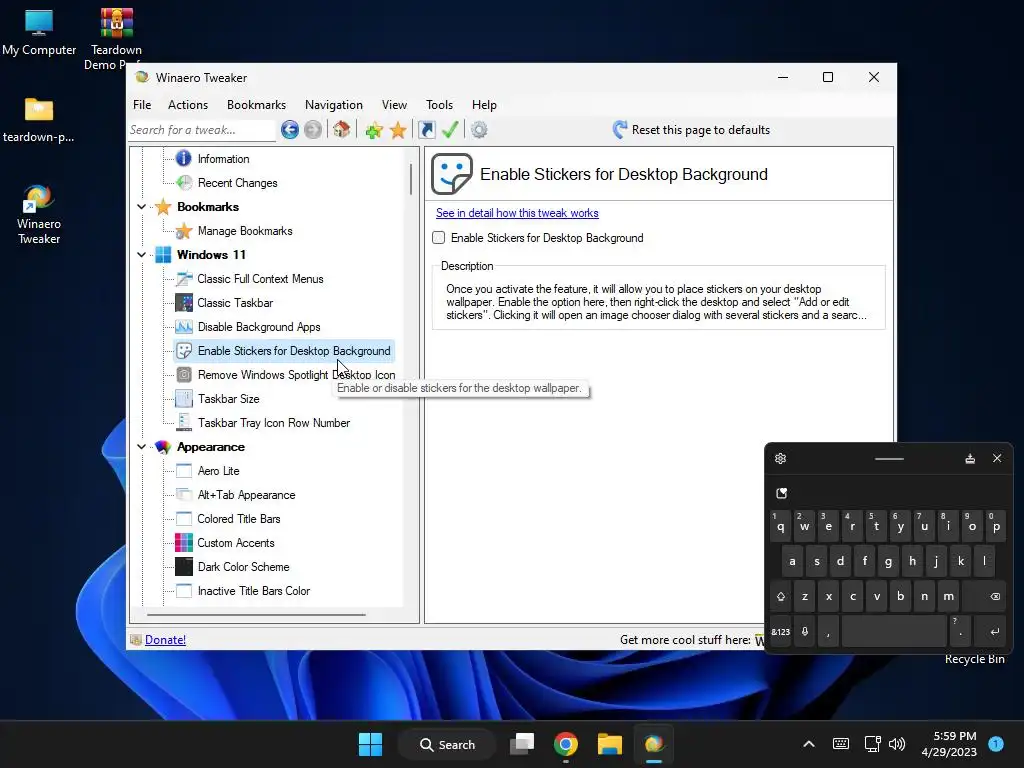The height and width of the screenshot is (768, 1024).
Task: Open 'See in detail how this tweak works' link
Action: coord(517,213)
